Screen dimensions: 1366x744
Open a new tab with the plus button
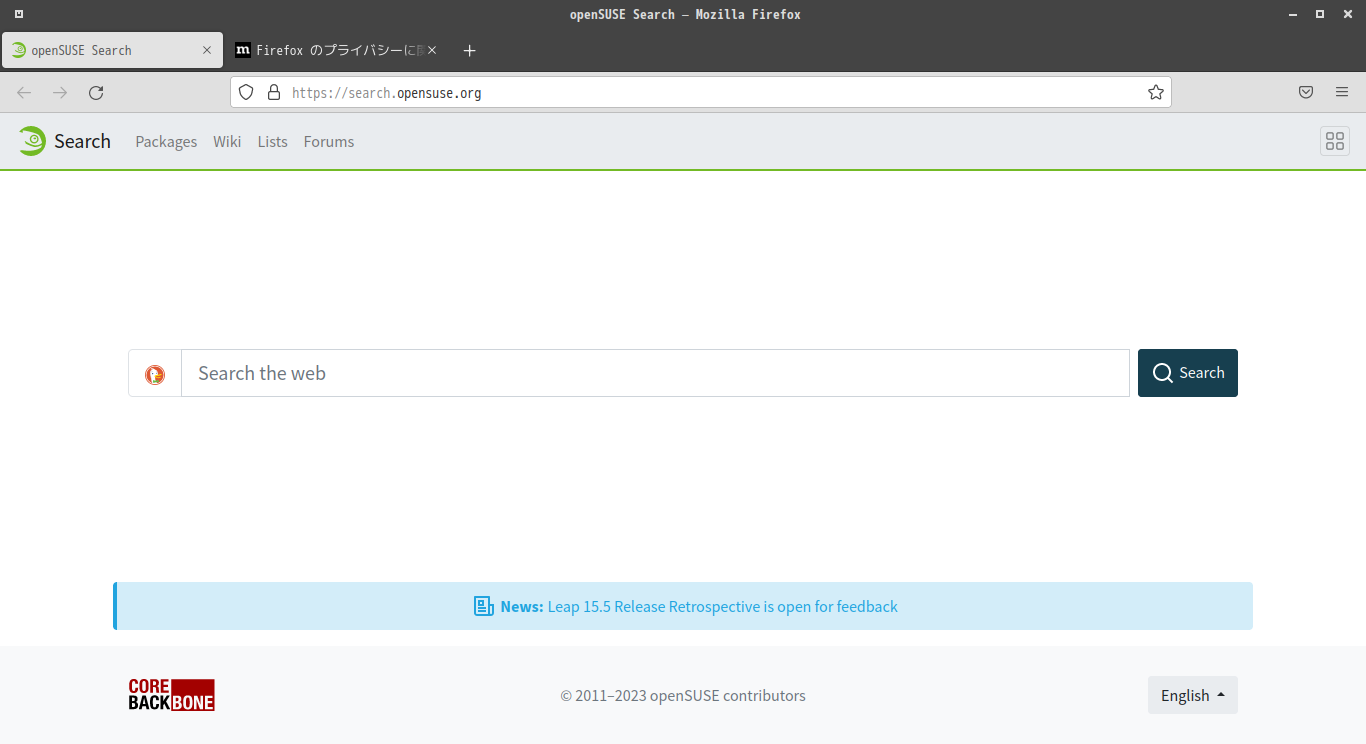470,50
